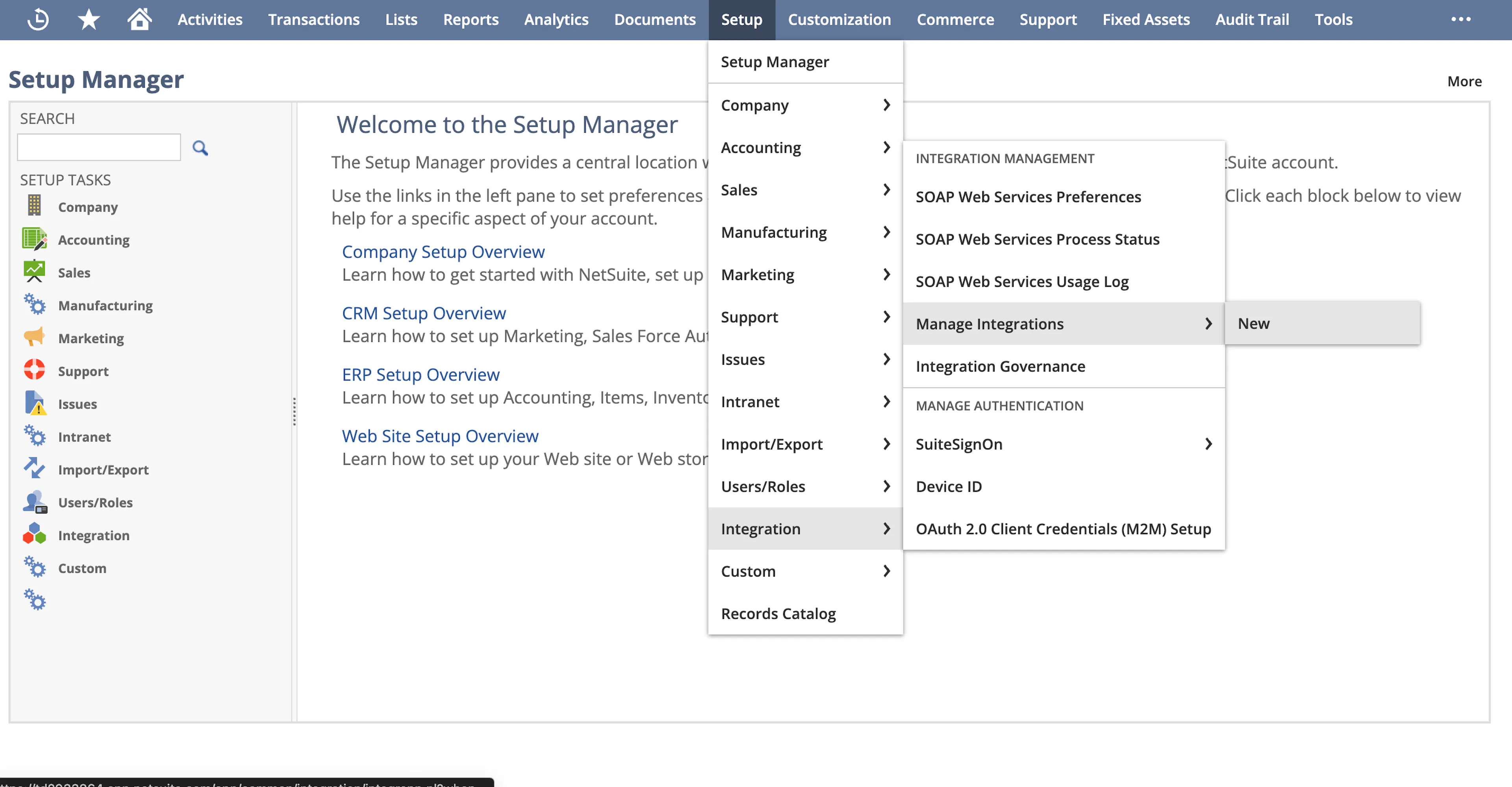
Task: Open the Commerce top menu
Action: (955, 19)
